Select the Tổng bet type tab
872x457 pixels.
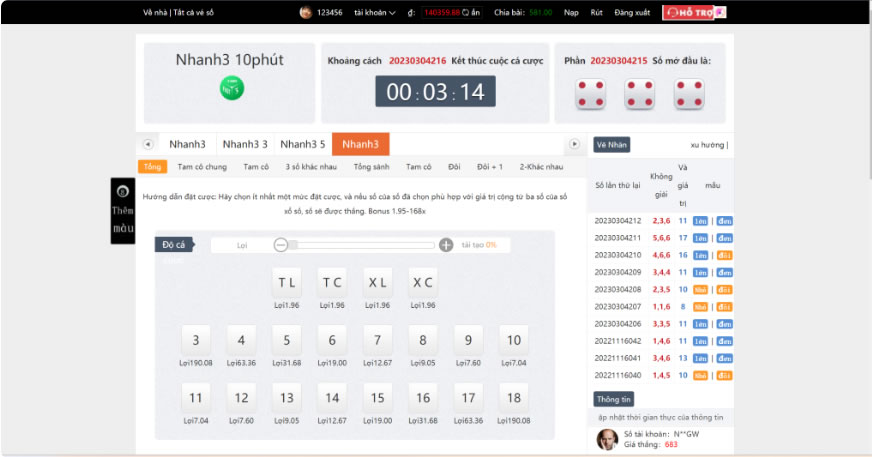pos(152,167)
